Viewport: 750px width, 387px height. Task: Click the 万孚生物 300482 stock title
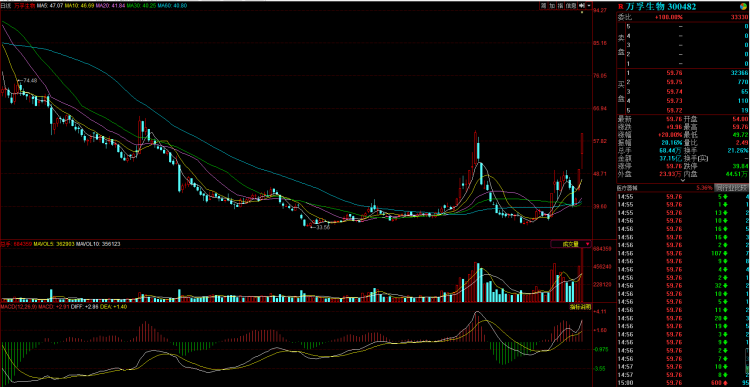pyautogui.click(x=661, y=7)
